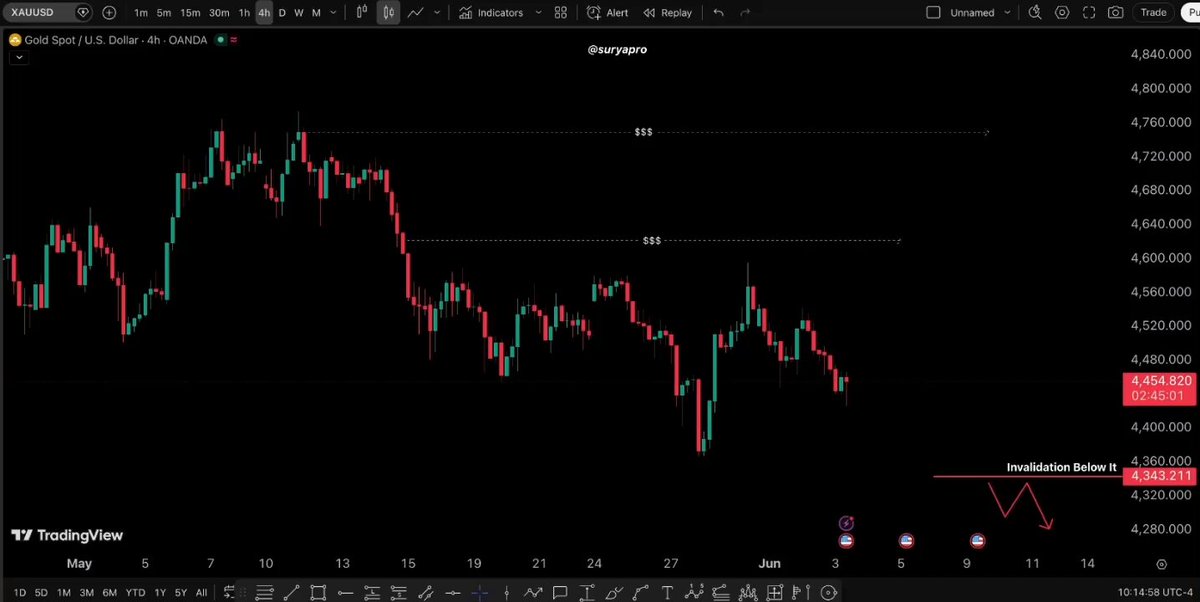The height and width of the screenshot is (602, 1200).
Task: Set date range to 6M
Action: coord(108,593)
